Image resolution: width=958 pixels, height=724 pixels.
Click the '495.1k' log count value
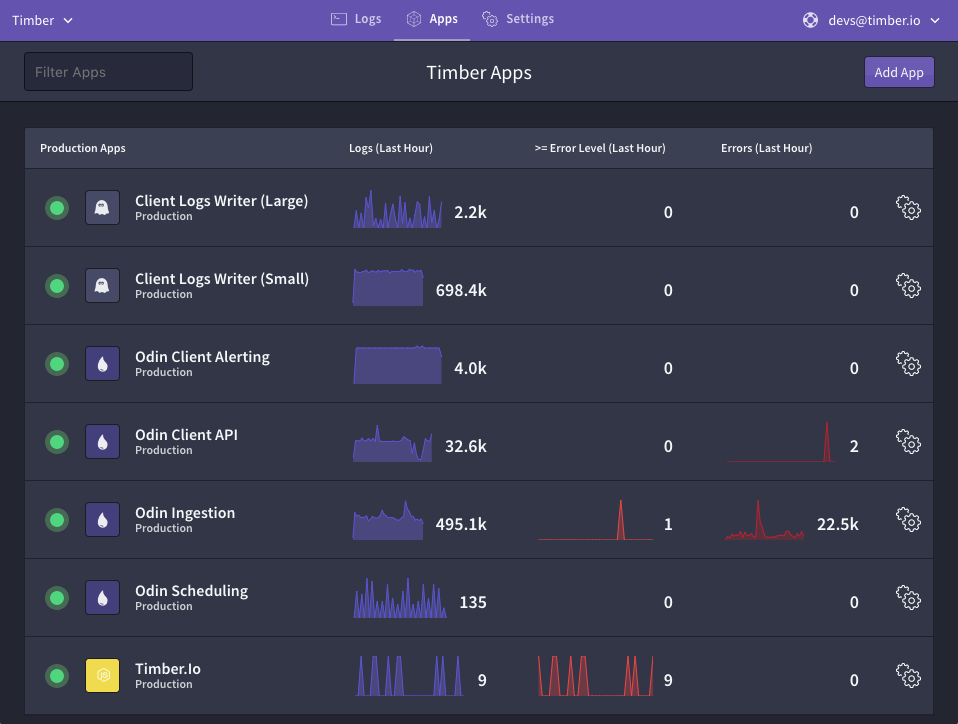[x=461, y=524]
